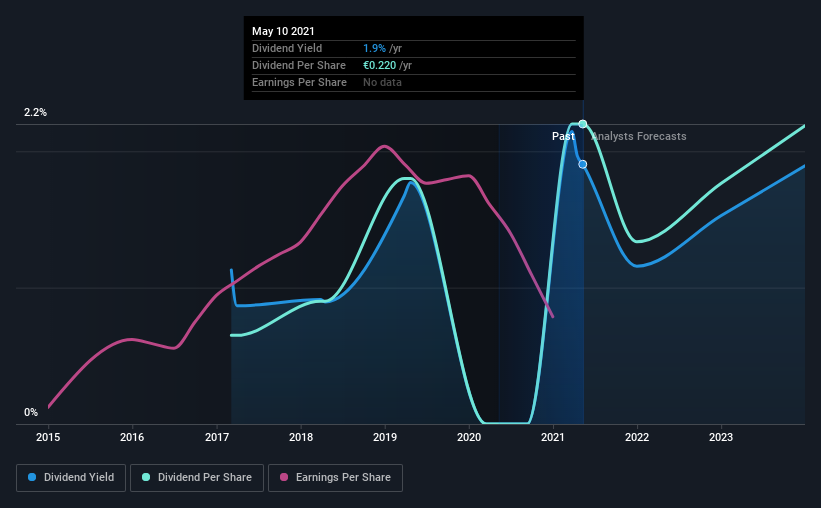Toggle the Dividend Yield legend button
This screenshot has width=821, height=508.
pyautogui.click(x=71, y=478)
